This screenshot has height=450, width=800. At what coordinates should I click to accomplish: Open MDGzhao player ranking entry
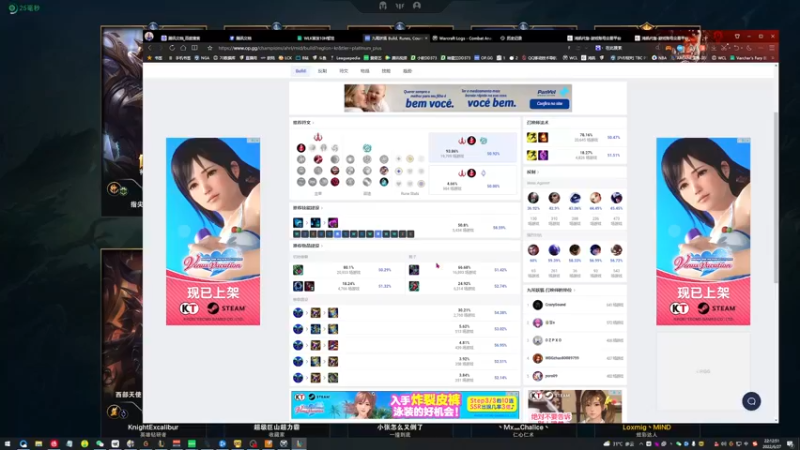pyautogui.click(x=574, y=358)
